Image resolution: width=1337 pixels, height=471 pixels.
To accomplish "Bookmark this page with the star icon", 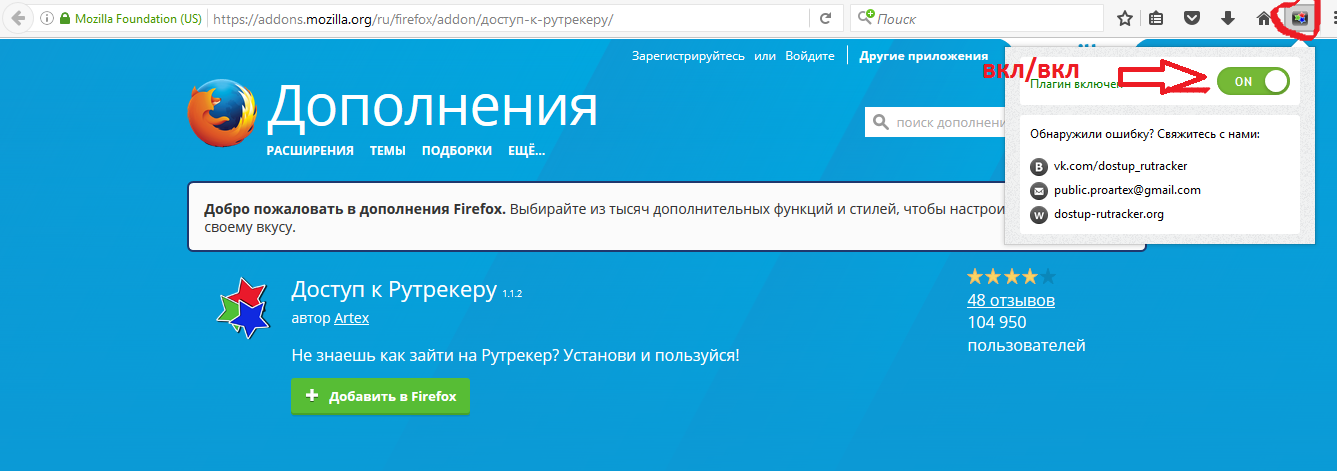I will [1124, 18].
